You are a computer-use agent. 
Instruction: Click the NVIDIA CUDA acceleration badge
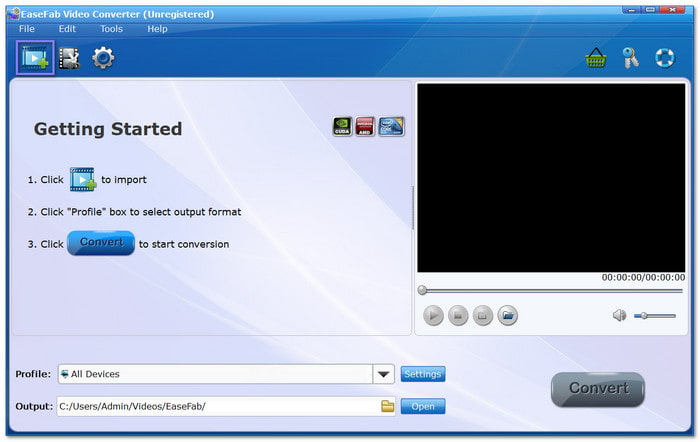[x=342, y=126]
